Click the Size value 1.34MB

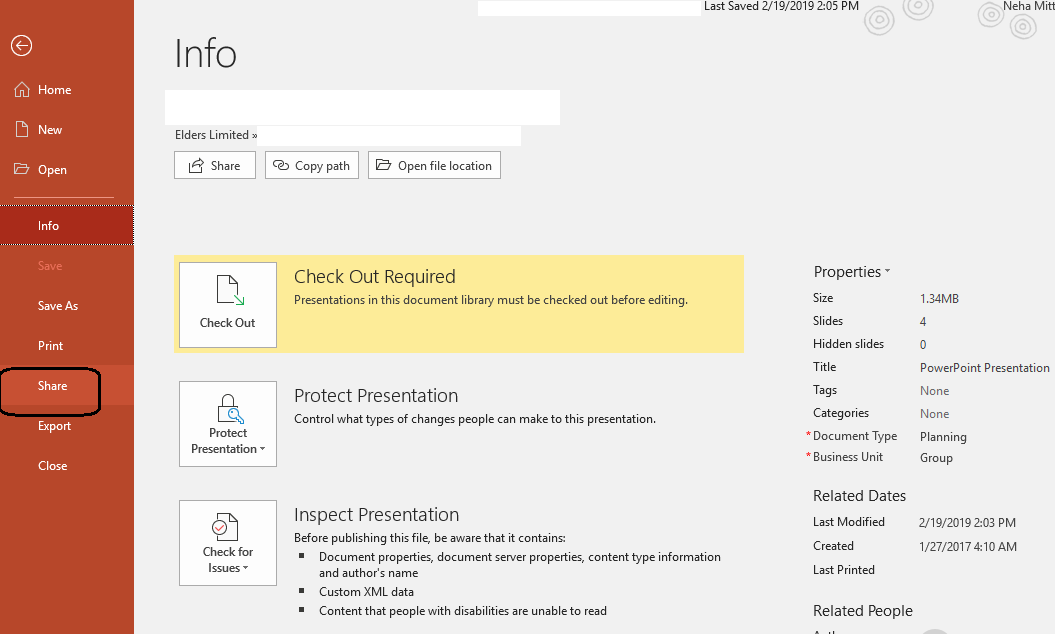(x=939, y=298)
